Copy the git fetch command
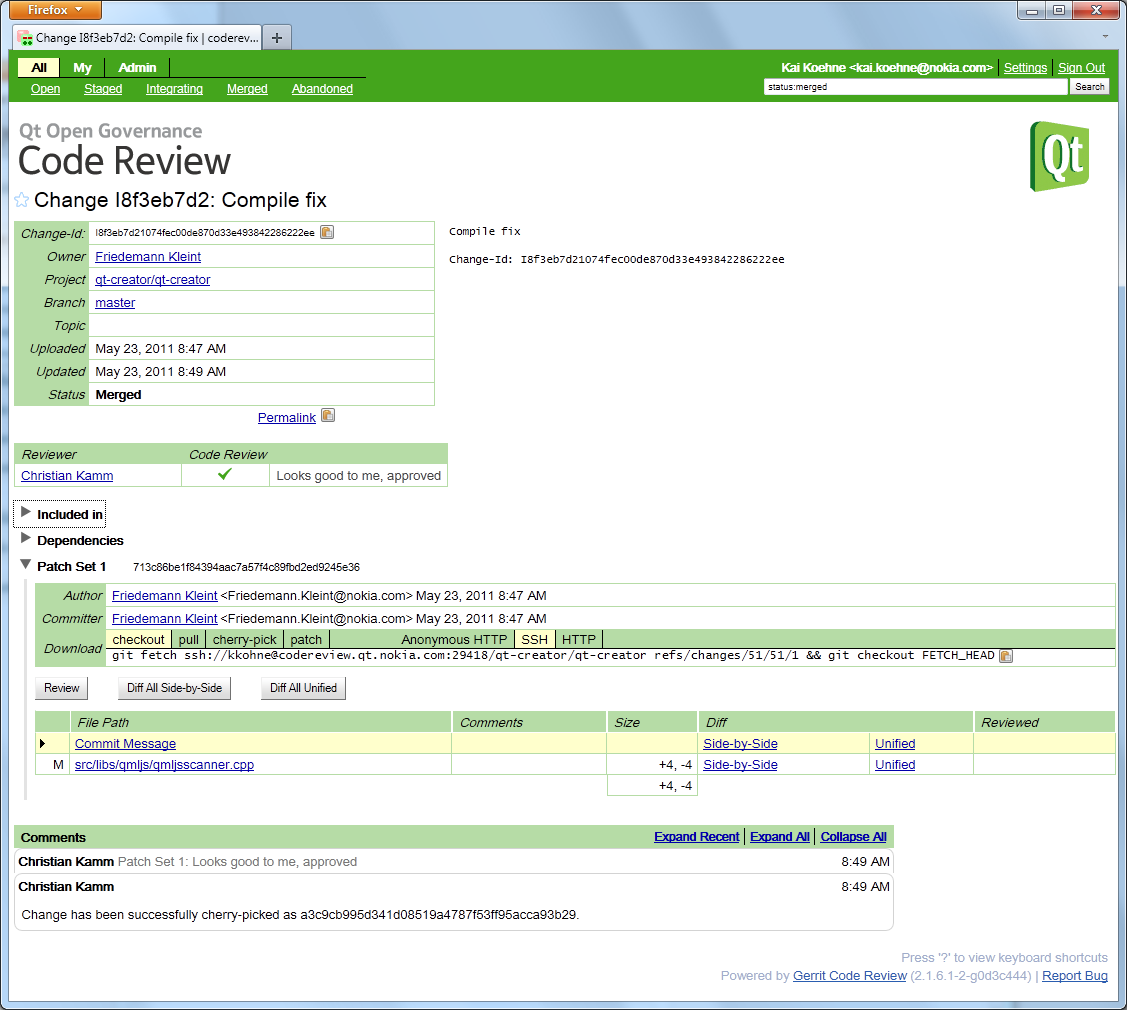This screenshot has width=1127, height=1010. [x=1006, y=656]
